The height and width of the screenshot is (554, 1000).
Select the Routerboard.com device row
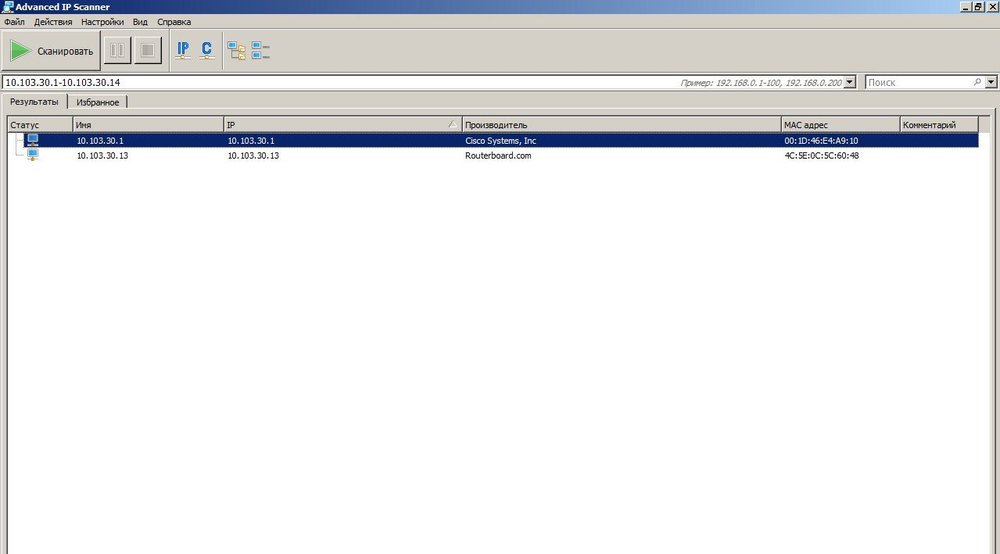point(498,156)
